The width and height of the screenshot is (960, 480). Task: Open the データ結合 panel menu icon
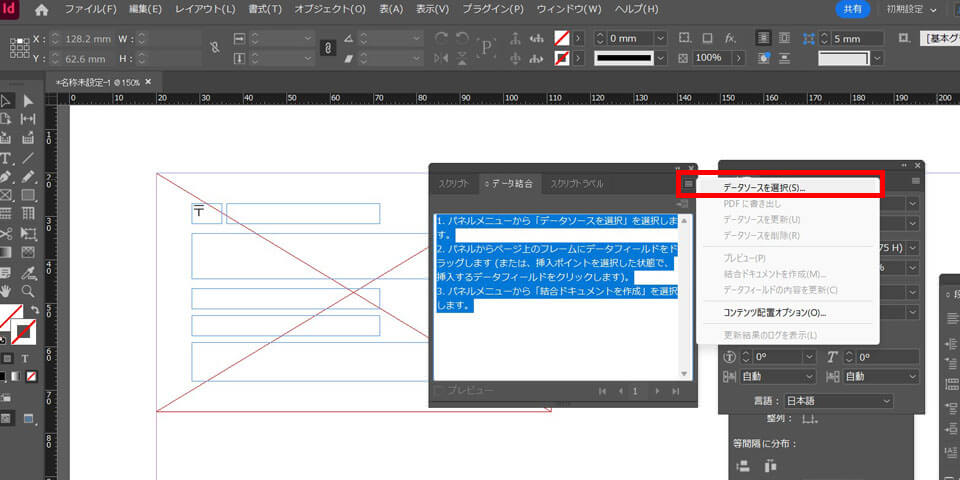point(688,184)
